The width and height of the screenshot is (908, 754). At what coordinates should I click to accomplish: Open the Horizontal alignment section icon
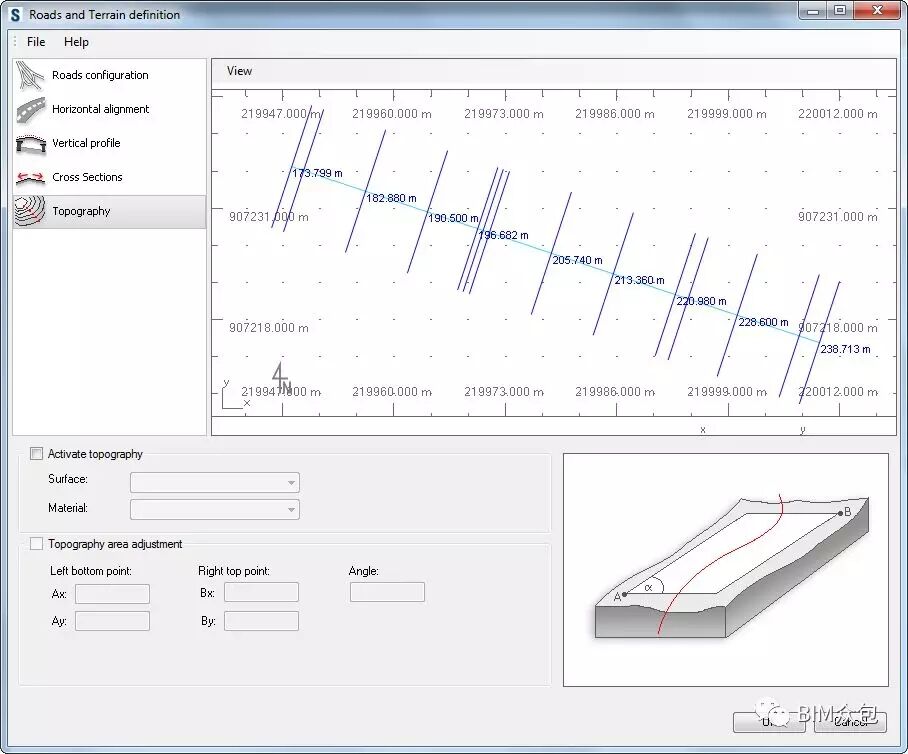[31, 109]
